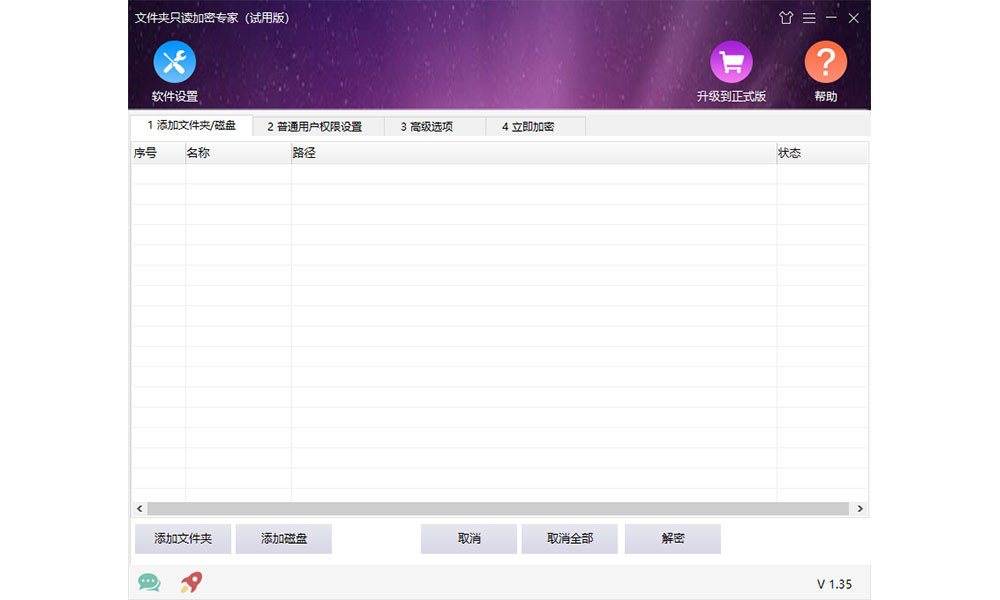Select the 添加文件夹/磁盘 tab
The image size is (1000, 600).
[x=191, y=126]
